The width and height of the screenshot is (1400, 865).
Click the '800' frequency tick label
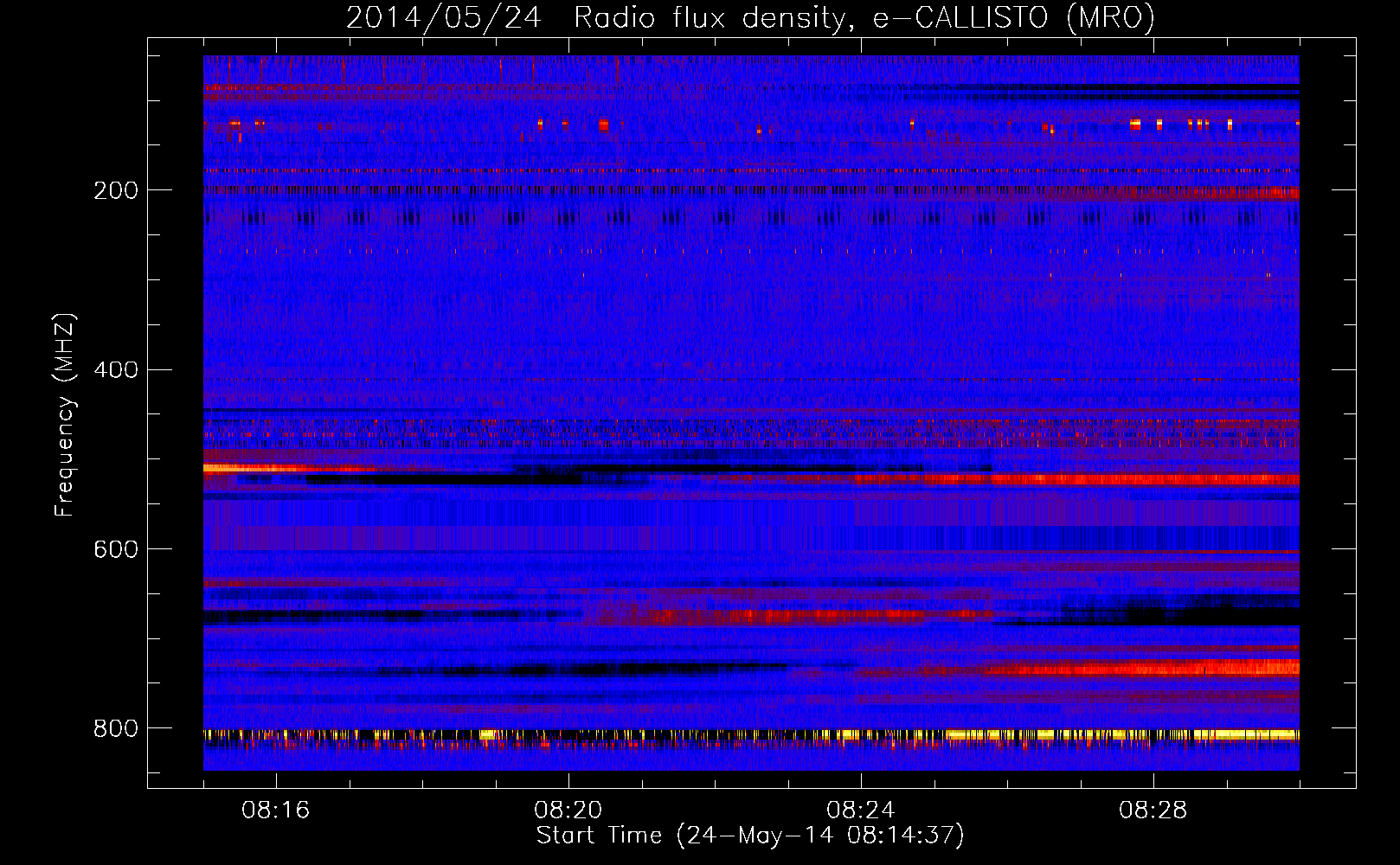pos(116,729)
